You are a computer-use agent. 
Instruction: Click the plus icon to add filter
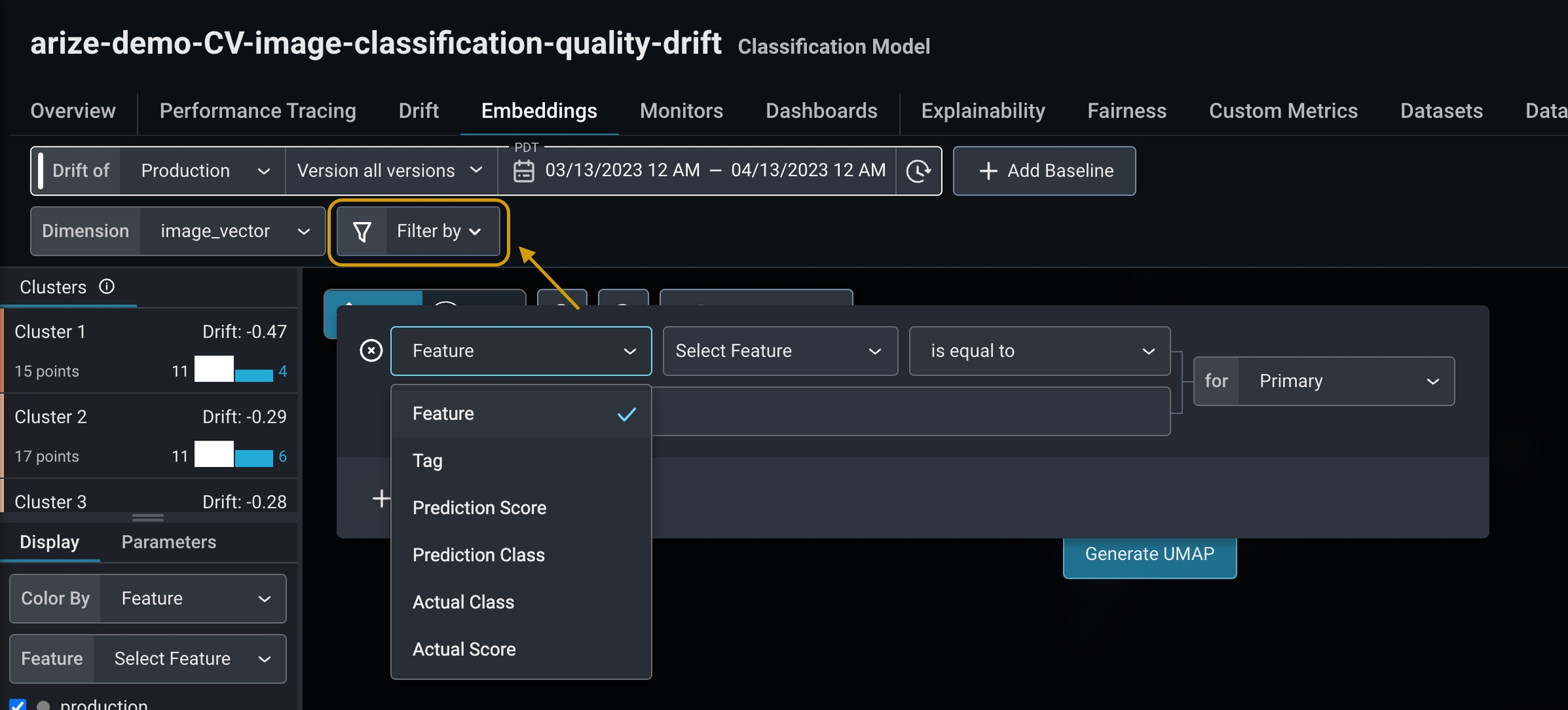[x=381, y=498]
